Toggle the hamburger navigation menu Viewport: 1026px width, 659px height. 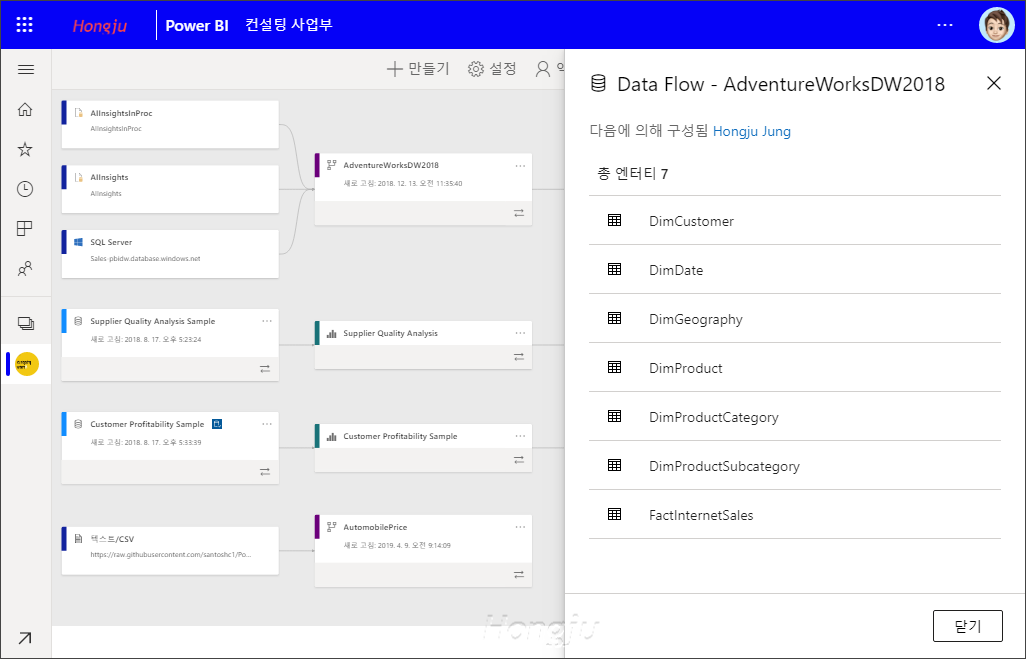pos(26,69)
